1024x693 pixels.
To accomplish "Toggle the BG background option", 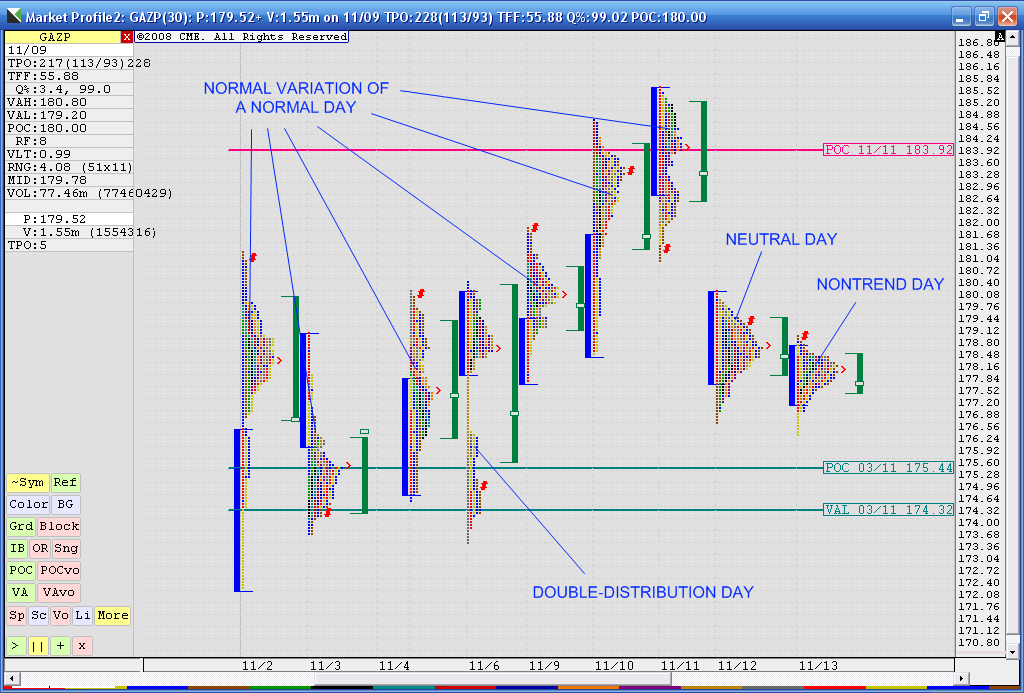I will pyautogui.click(x=65, y=505).
